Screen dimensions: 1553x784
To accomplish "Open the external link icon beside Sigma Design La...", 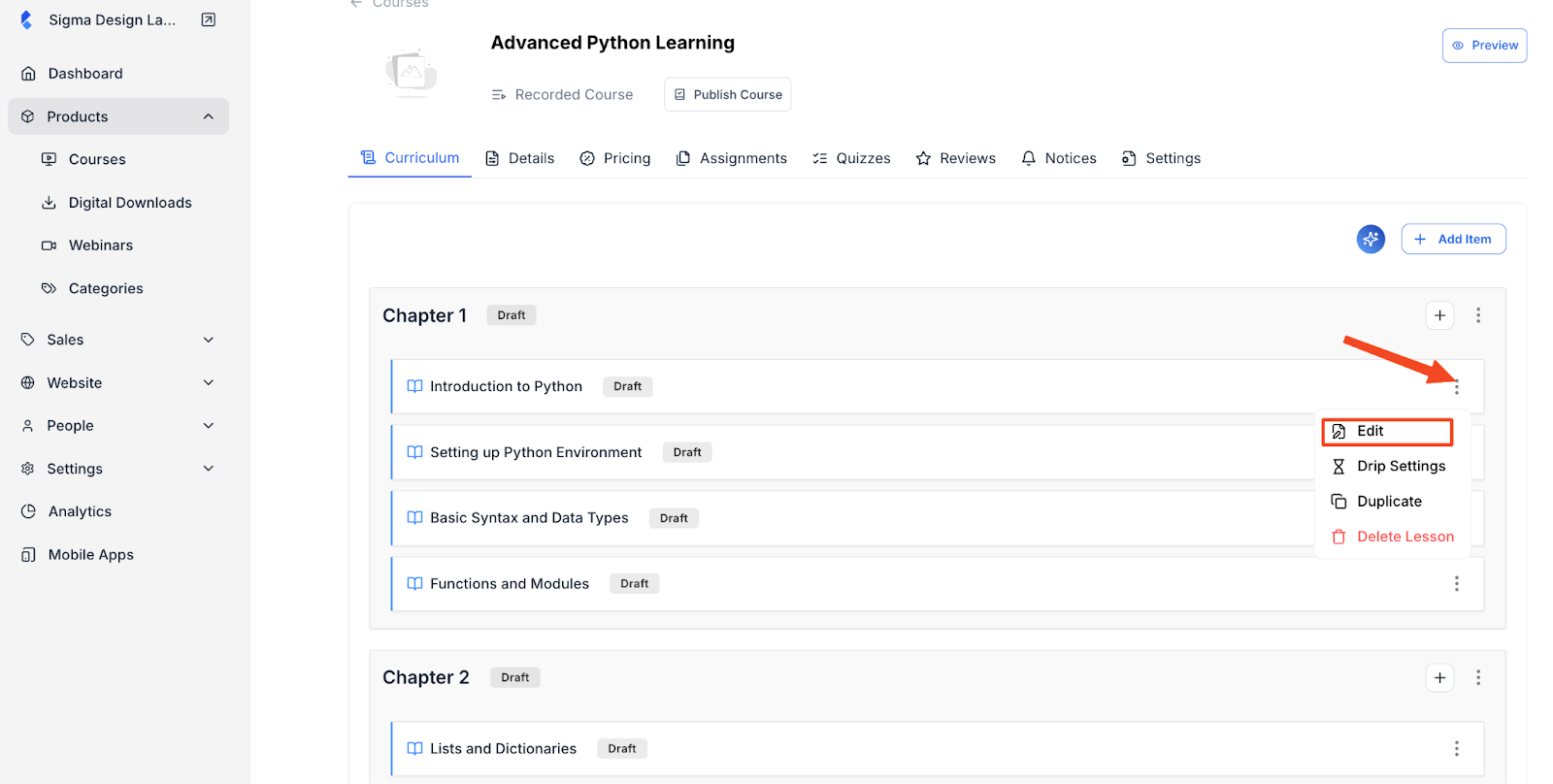I will point(208,19).
